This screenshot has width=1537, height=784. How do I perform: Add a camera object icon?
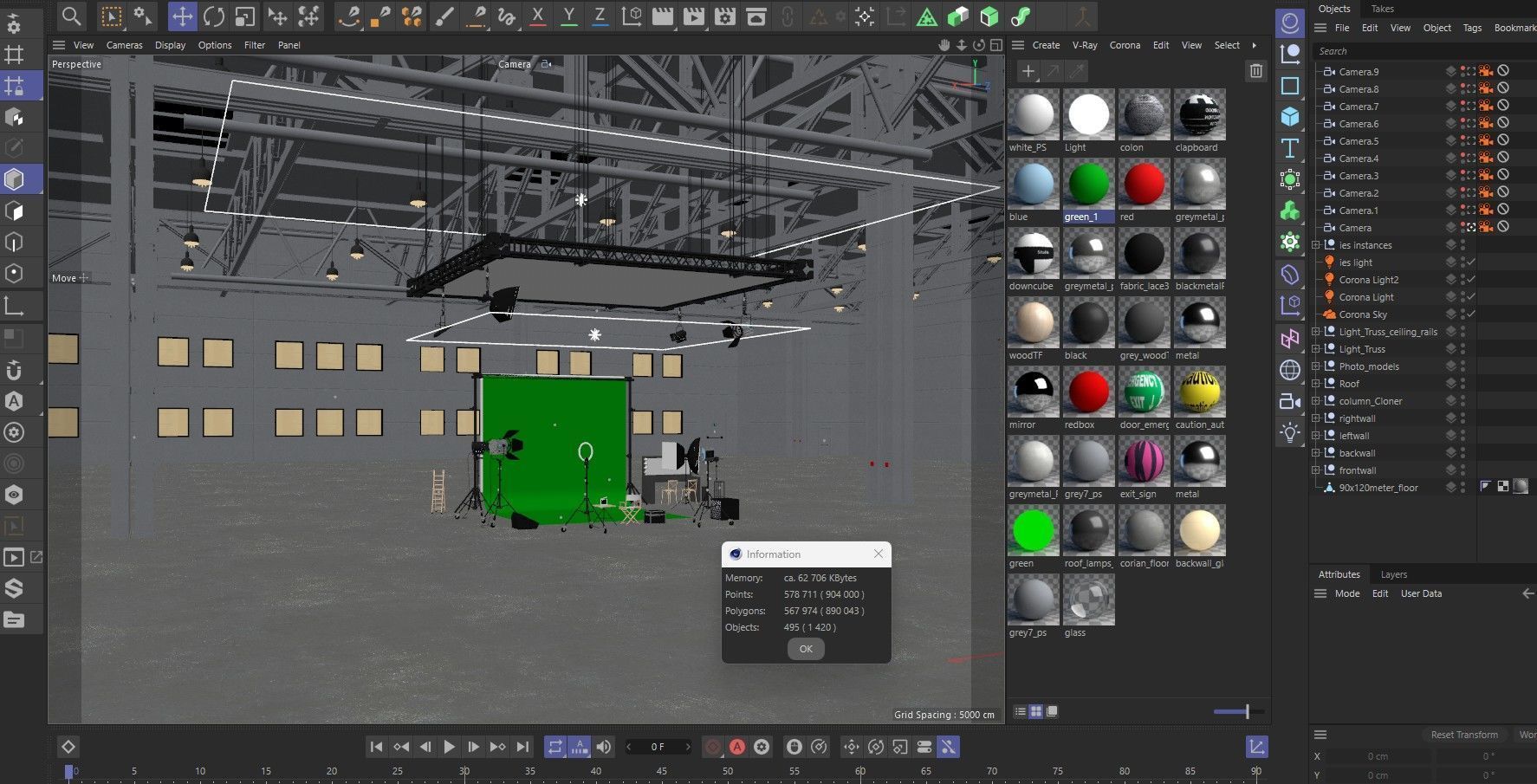click(x=1290, y=401)
